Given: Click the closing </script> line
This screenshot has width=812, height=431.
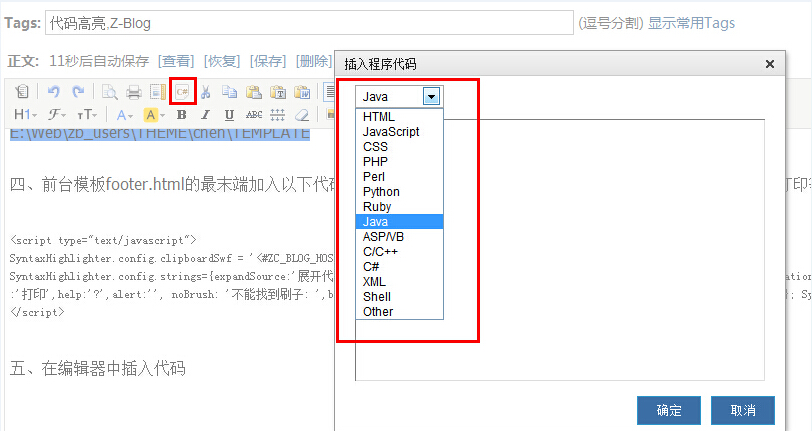Looking at the screenshot, I should [x=37, y=312].
